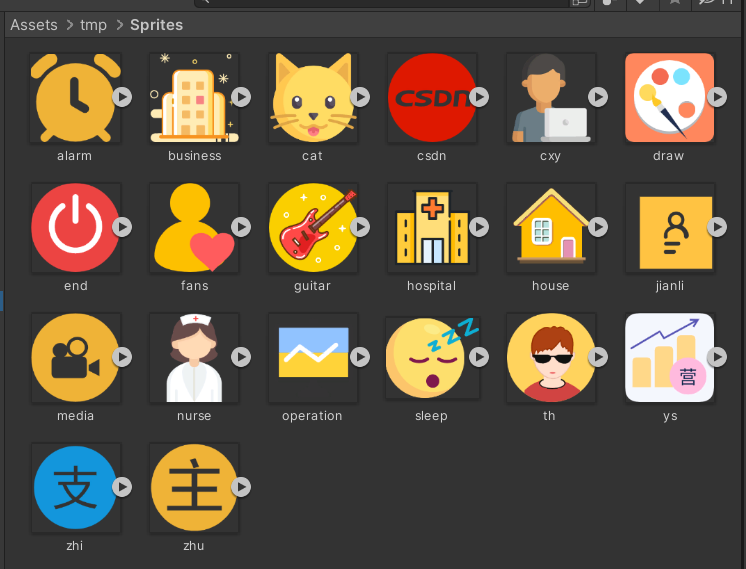This screenshot has height=569, width=746.
Task: Go to tmp folder in breadcrumb
Action: 93,25
